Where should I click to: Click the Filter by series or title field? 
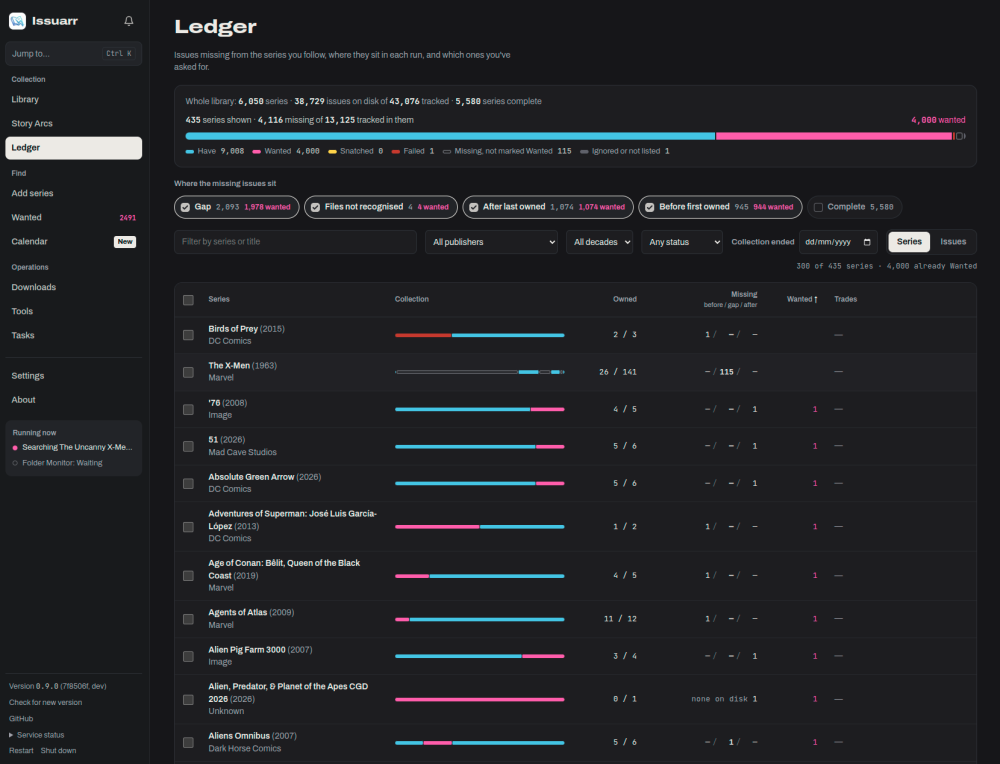[x=295, y=242]
